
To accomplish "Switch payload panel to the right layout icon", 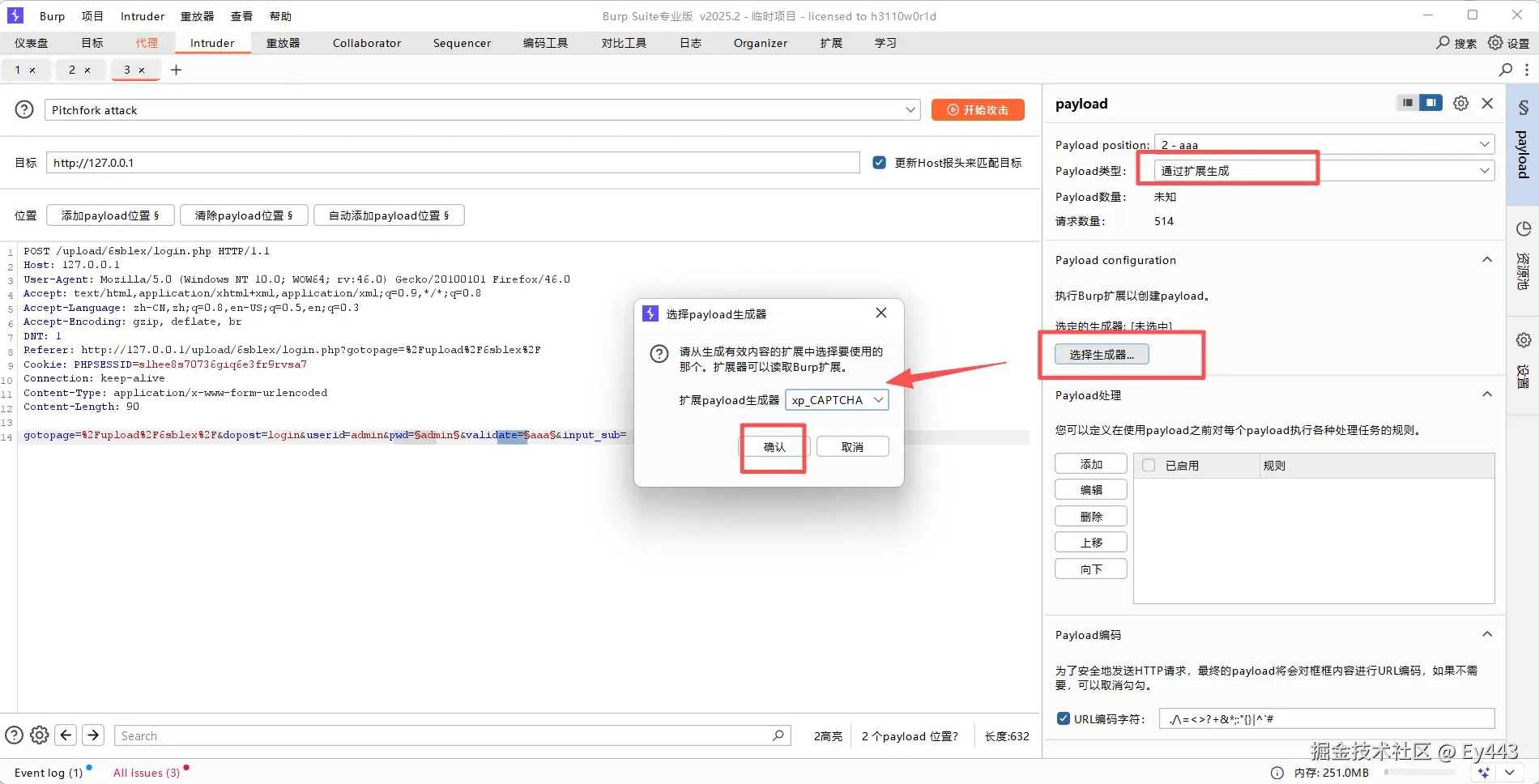I will [x=1431, y=103].
